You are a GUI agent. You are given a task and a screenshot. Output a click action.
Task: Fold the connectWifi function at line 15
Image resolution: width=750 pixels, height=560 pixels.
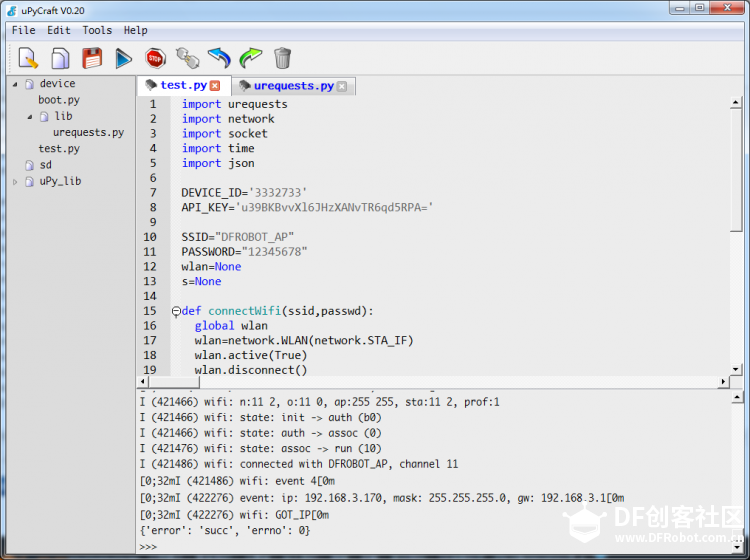click(x=176, y=311)
